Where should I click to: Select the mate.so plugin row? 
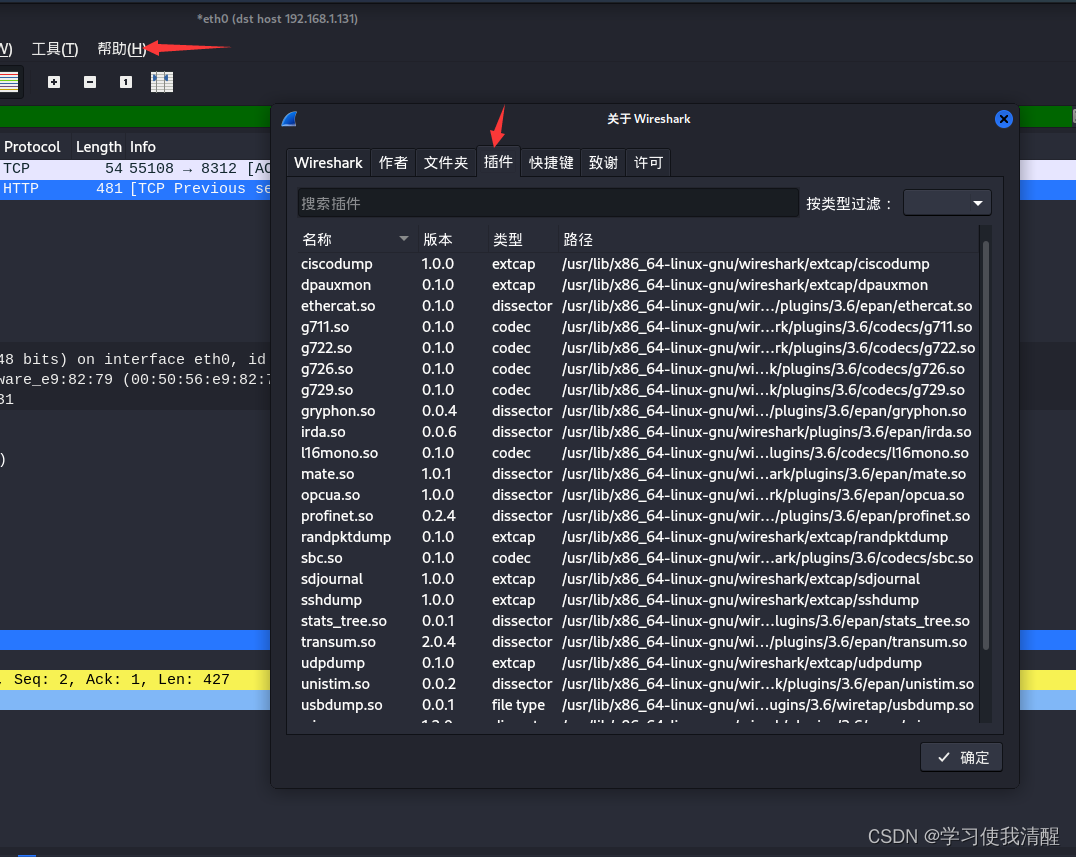638,474
